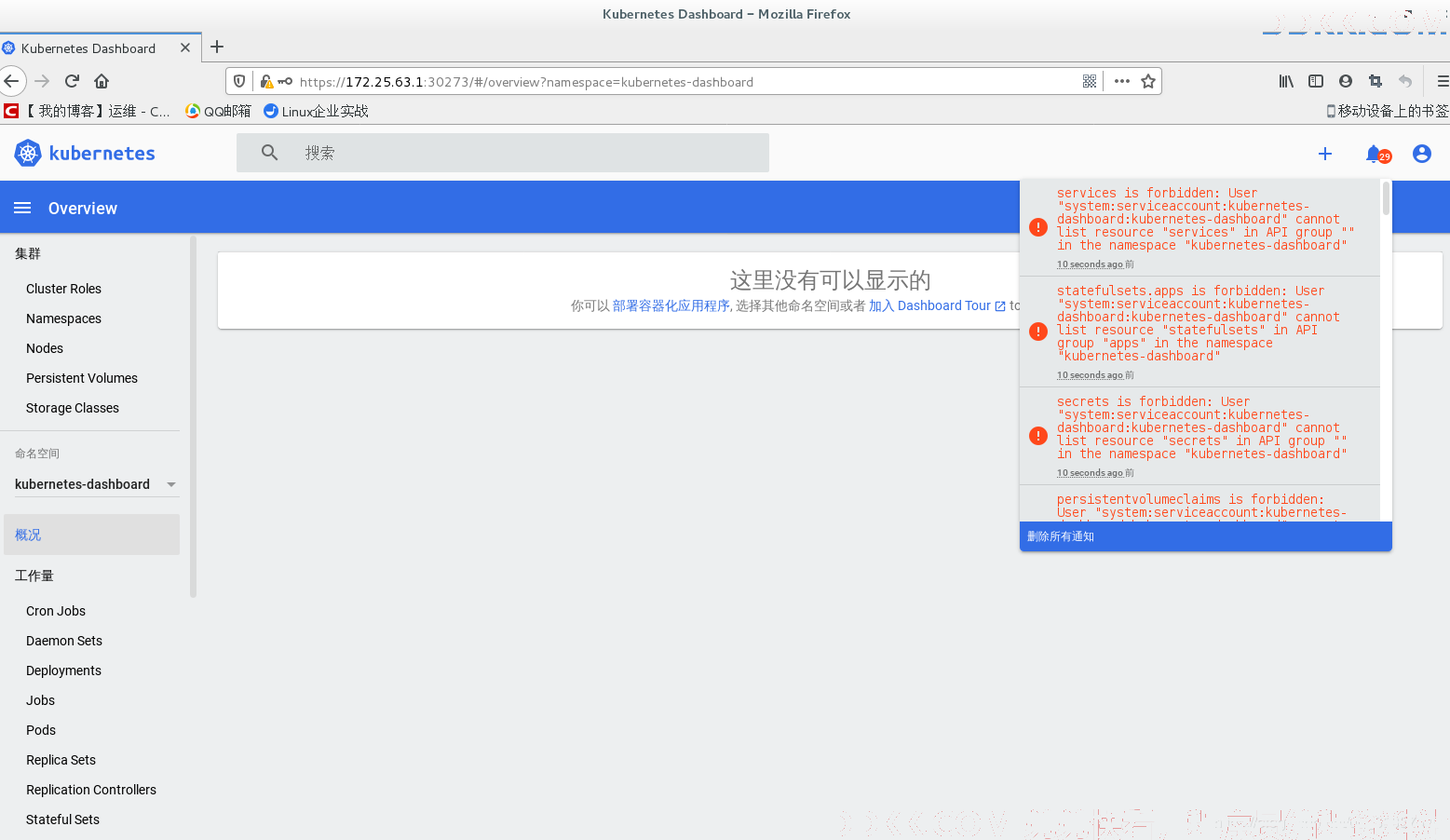Screen dimensions: 1450x840
Task: Open Persistent Volumes in sidebar
Action: pyautogui.click(x=82, y=378)
